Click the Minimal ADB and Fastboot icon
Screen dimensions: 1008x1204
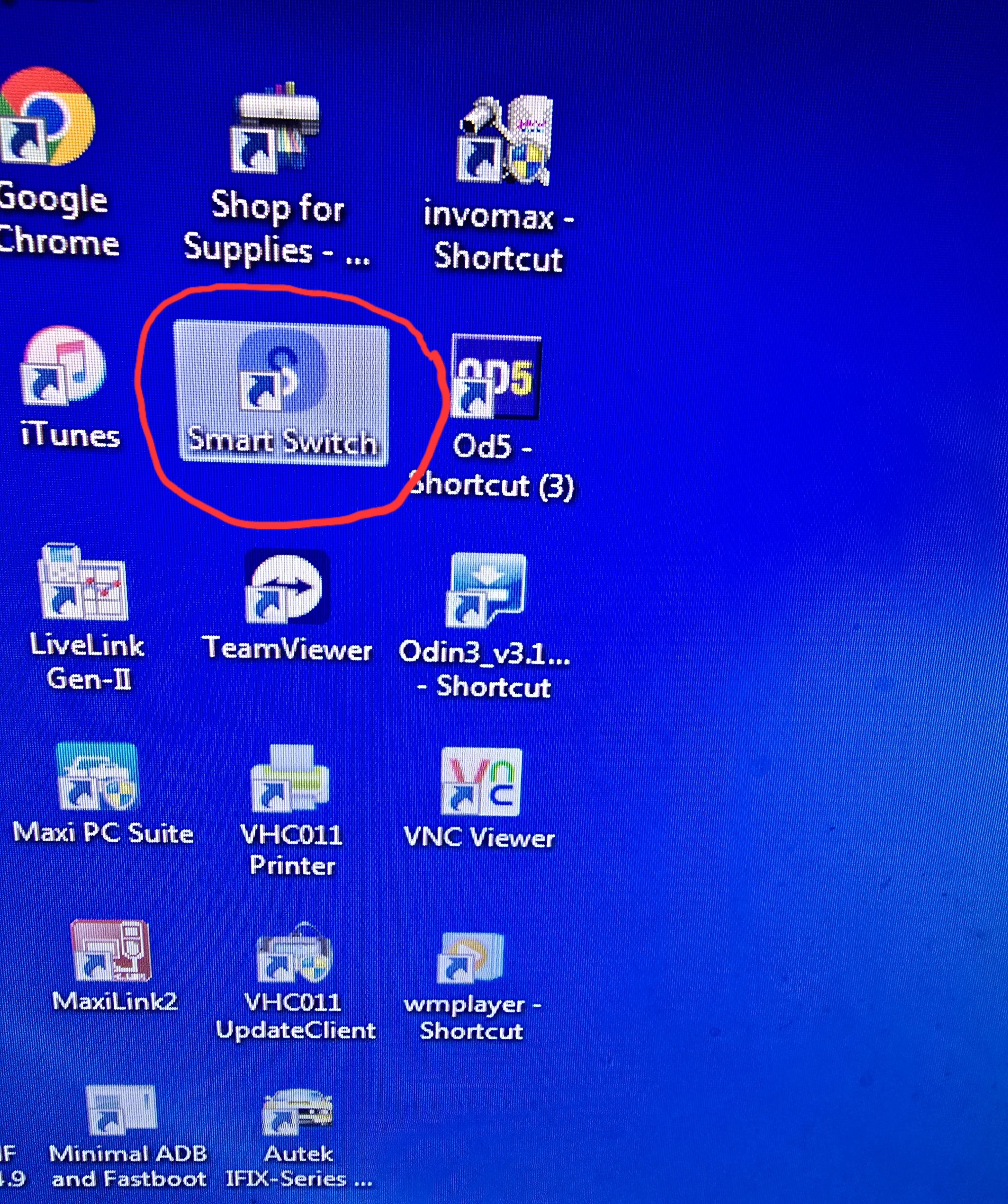[x=121, y=1110]
